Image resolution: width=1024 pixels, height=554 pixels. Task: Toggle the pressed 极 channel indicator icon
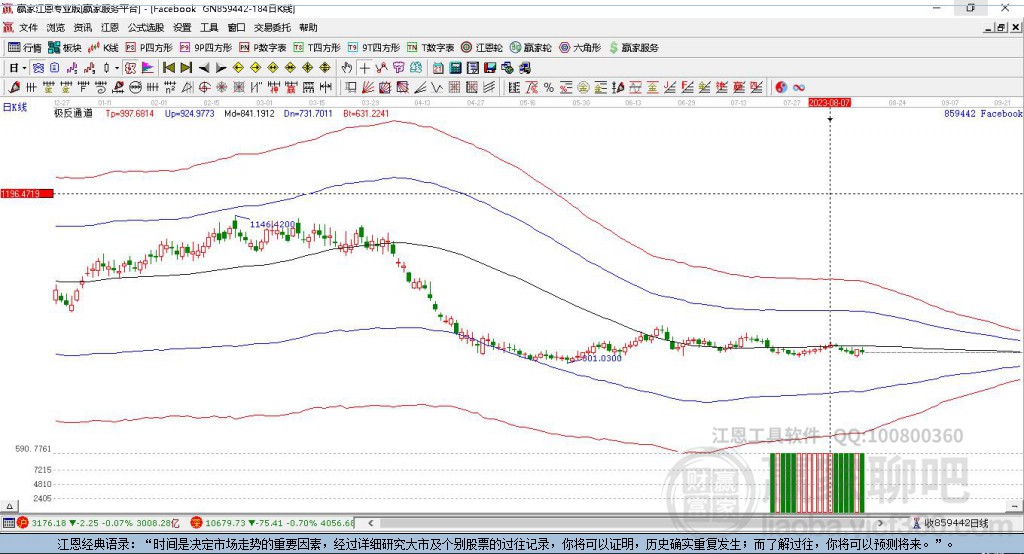[x=131, y=68]
